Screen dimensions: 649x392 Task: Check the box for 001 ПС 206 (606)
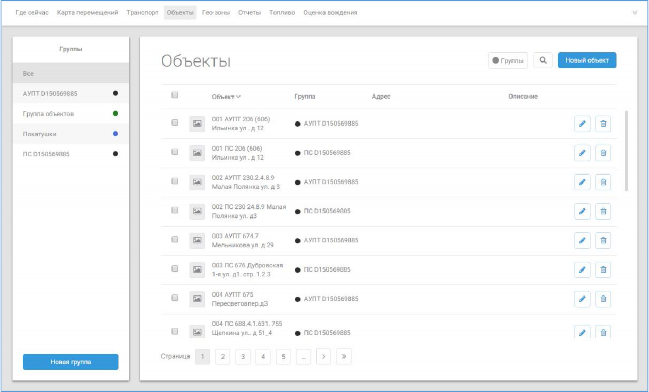[175, 152]
